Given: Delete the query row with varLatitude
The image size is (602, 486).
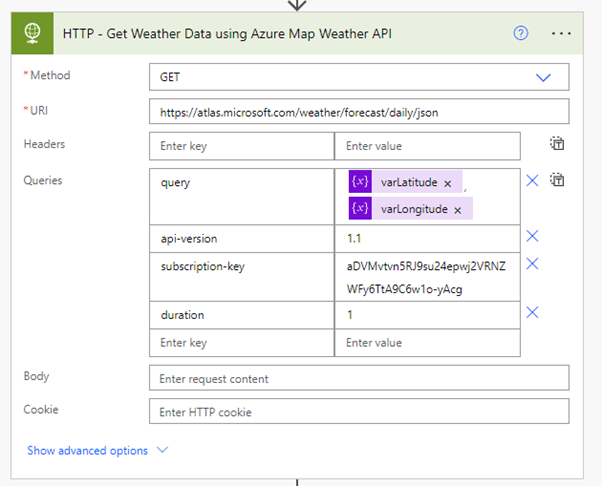Looking at the screenshot, I should [x=532, y=180].
